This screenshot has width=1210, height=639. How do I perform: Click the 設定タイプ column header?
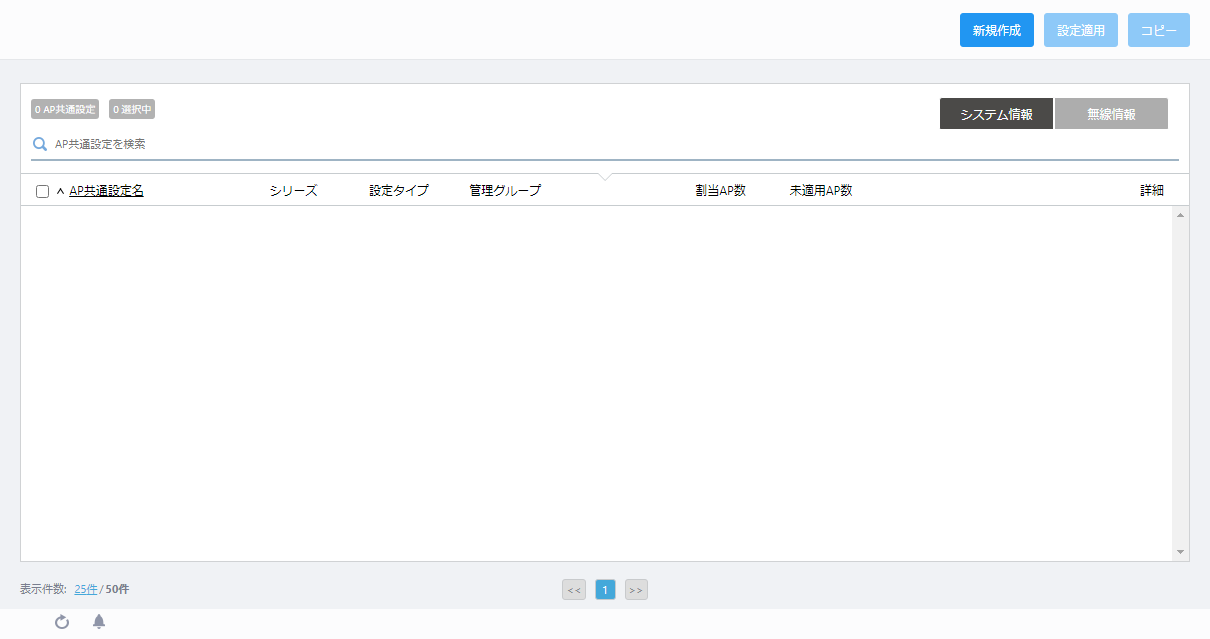399,190
